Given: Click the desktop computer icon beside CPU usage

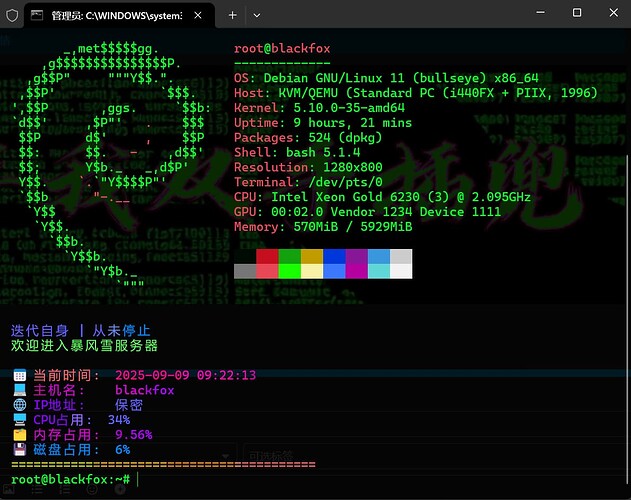Looking at the screenshot, I should 19,420.
